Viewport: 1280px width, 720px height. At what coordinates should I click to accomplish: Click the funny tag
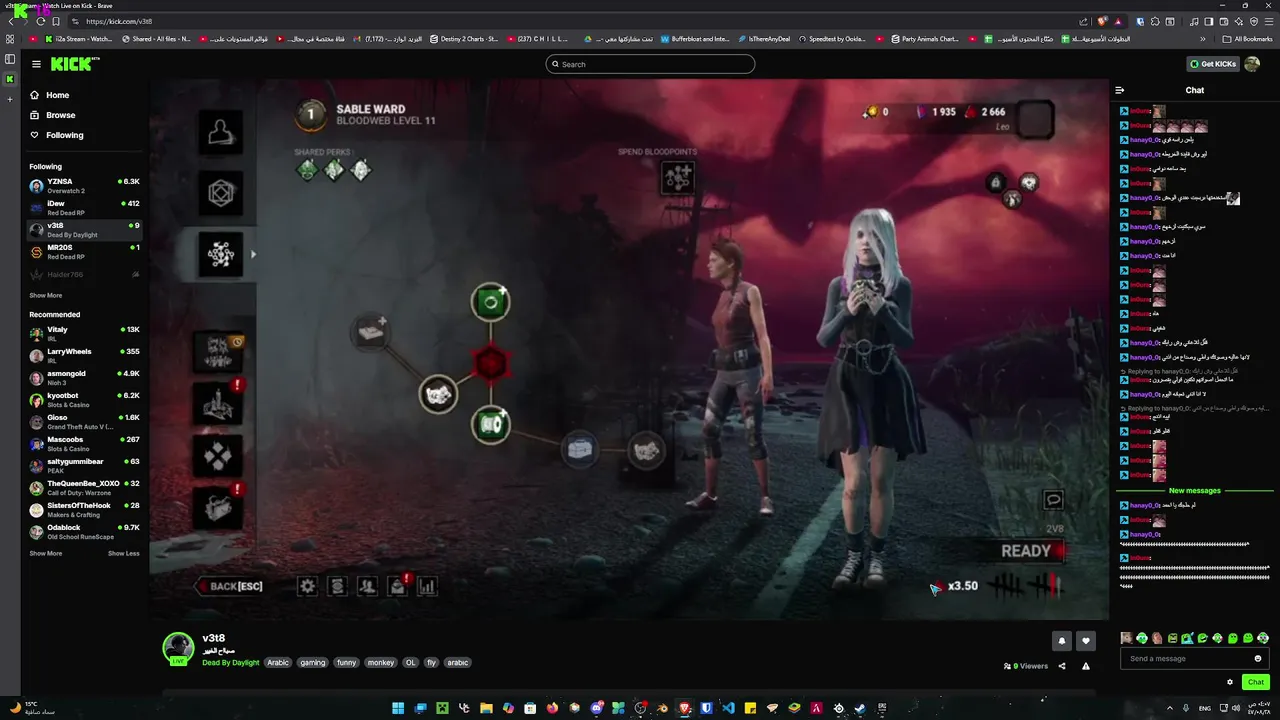[346, 662]
